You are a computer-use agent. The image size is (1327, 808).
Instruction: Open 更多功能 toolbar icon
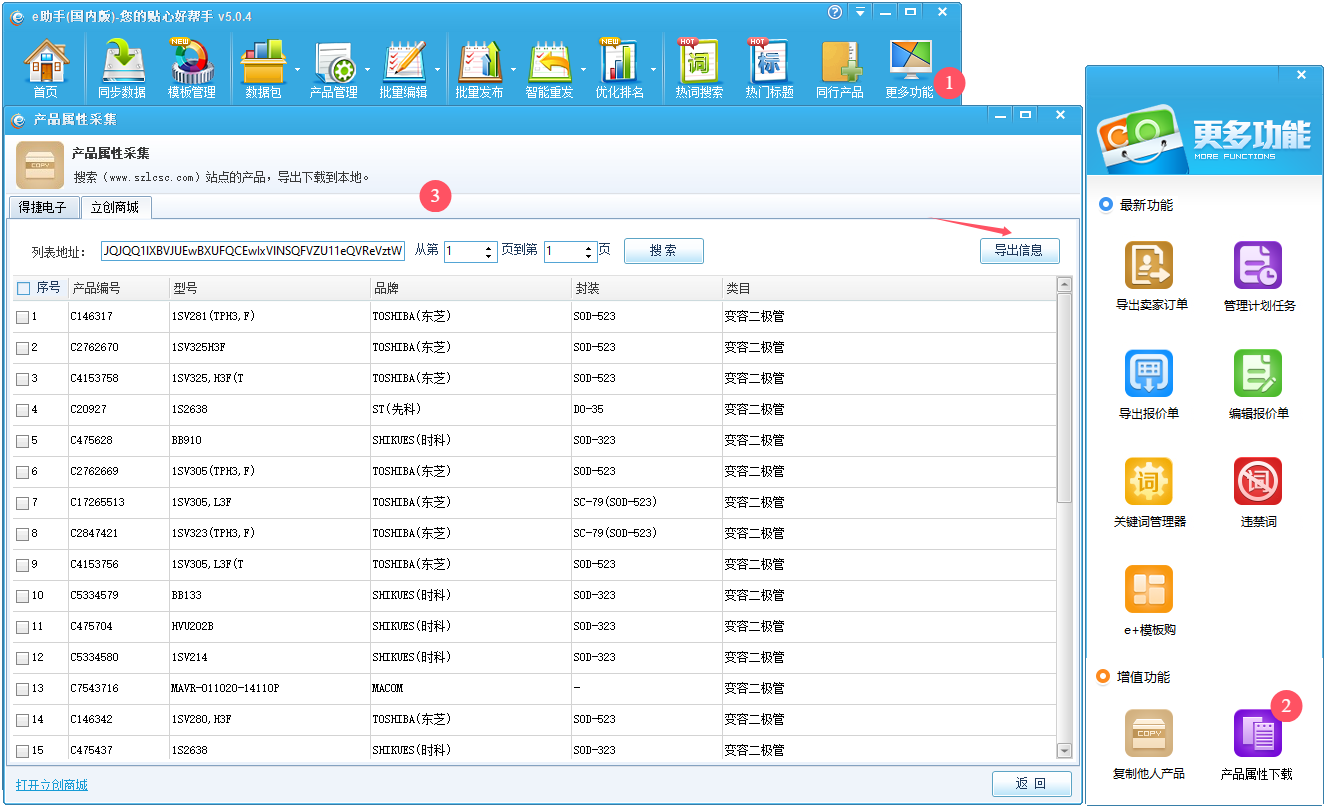click(910, 68)
